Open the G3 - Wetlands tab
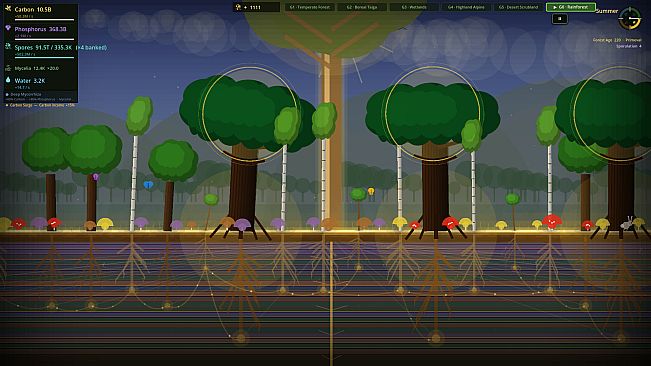Viewport: 651px width, 366px height. (x=414, y=7)
